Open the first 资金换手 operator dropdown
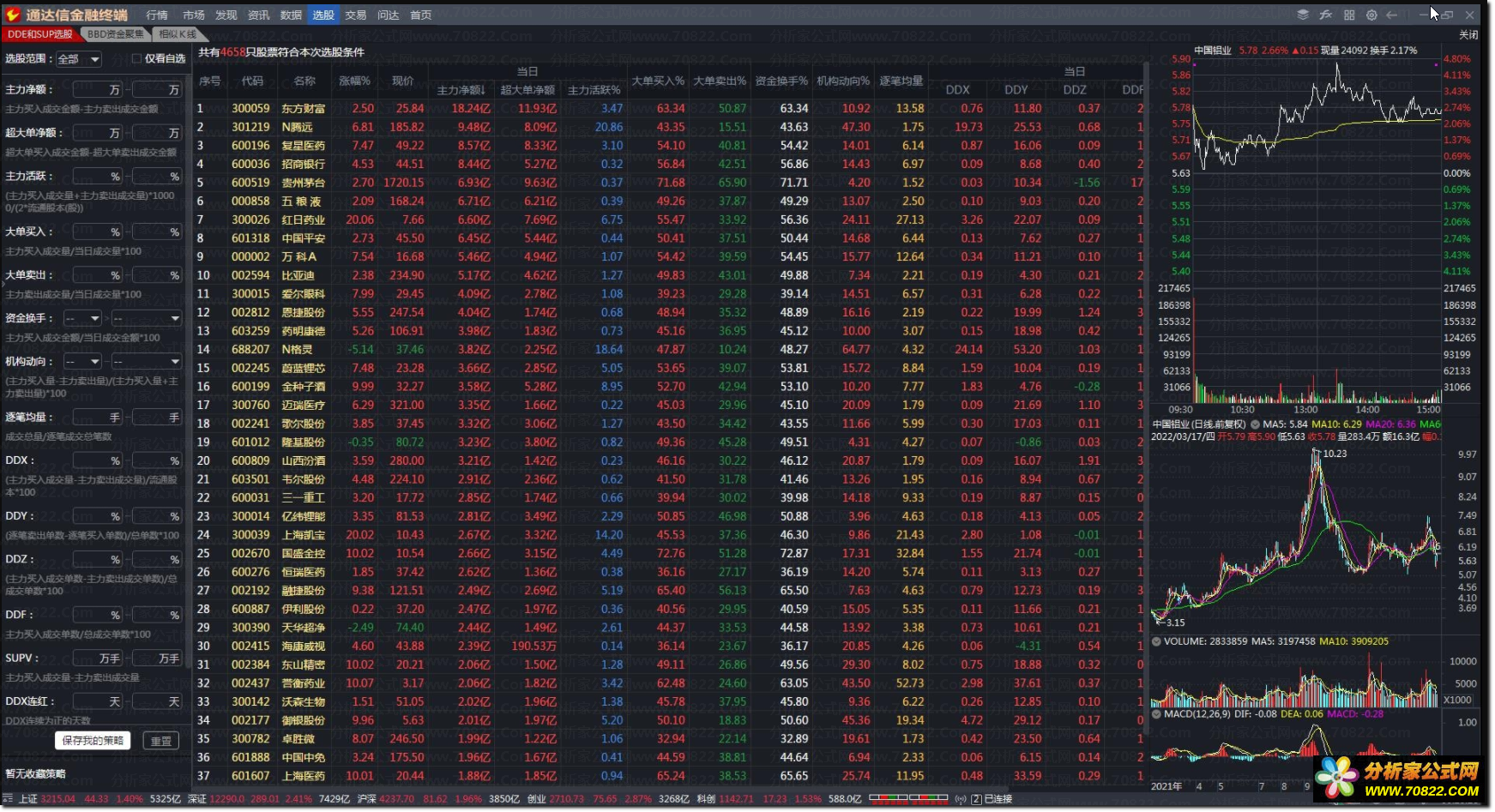 point(82,318)
